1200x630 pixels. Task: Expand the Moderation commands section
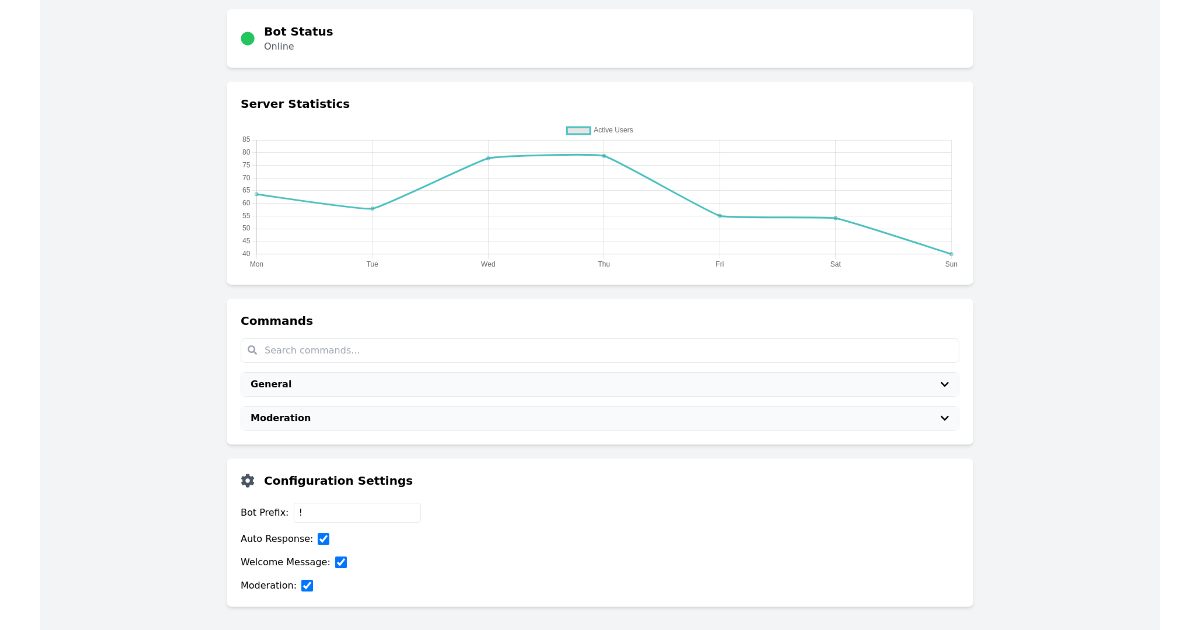[600, 418]
